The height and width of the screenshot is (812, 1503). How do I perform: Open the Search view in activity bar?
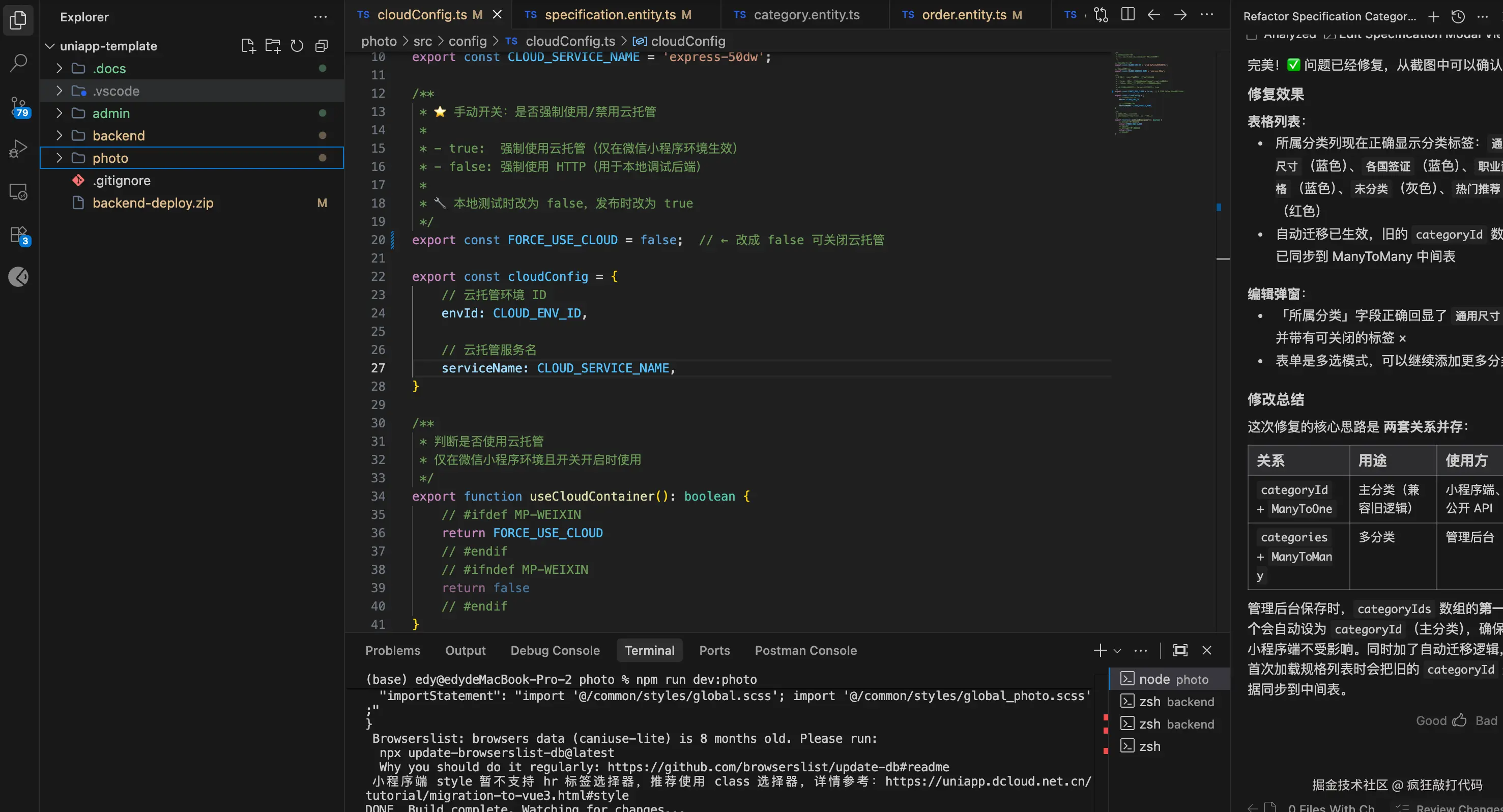click(x=19, y=62)
